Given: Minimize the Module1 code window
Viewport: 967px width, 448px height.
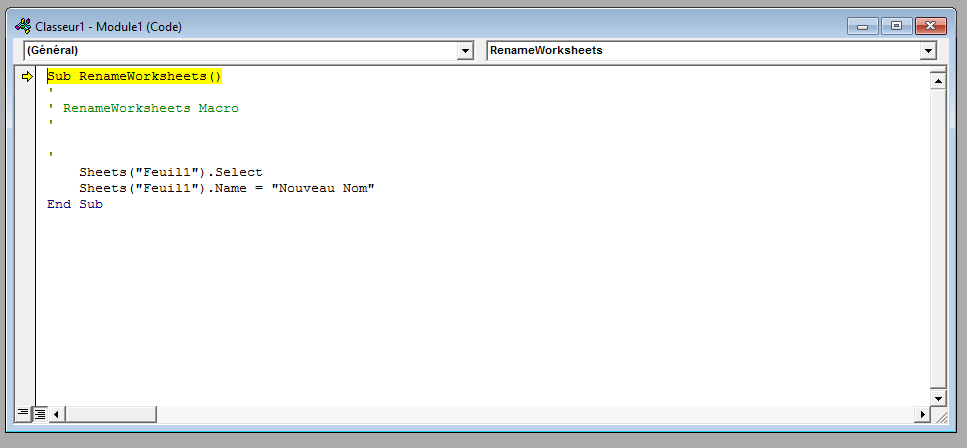Looking at the screenshot, I should pos(863,27).
